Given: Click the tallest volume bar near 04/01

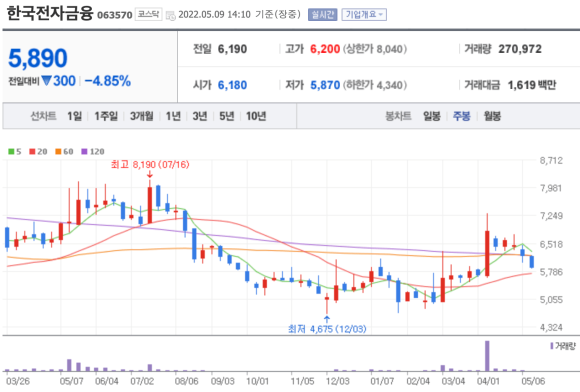Looking at the screenshot, I should pos(487,356).
